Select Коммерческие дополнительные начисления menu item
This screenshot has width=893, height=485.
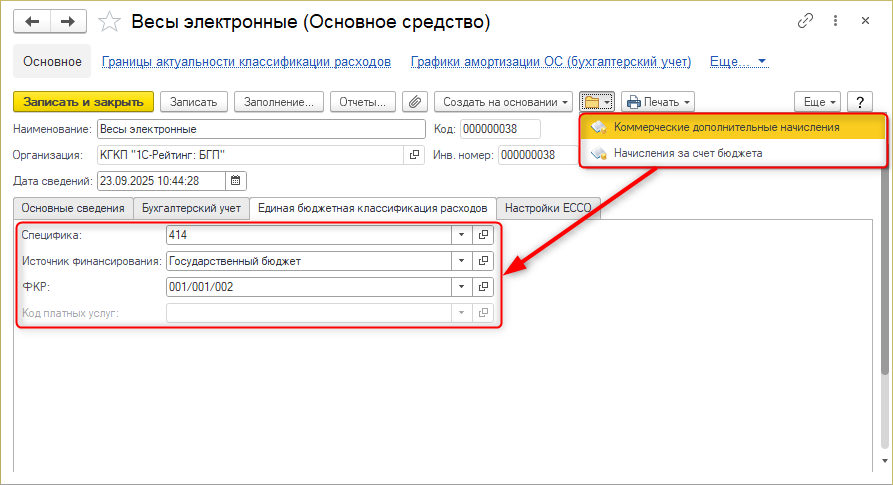point(726,127)
